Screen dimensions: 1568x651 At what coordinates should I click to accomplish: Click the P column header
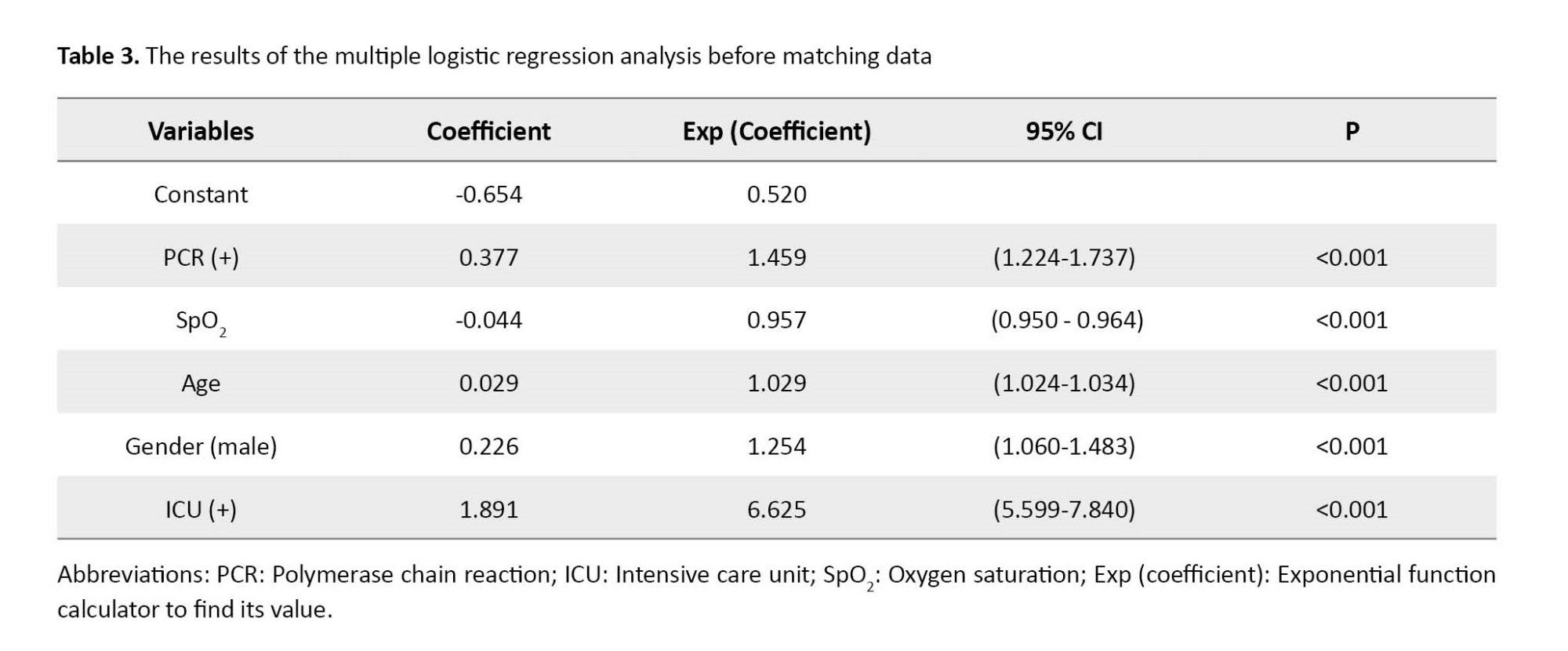point(1352,131)
